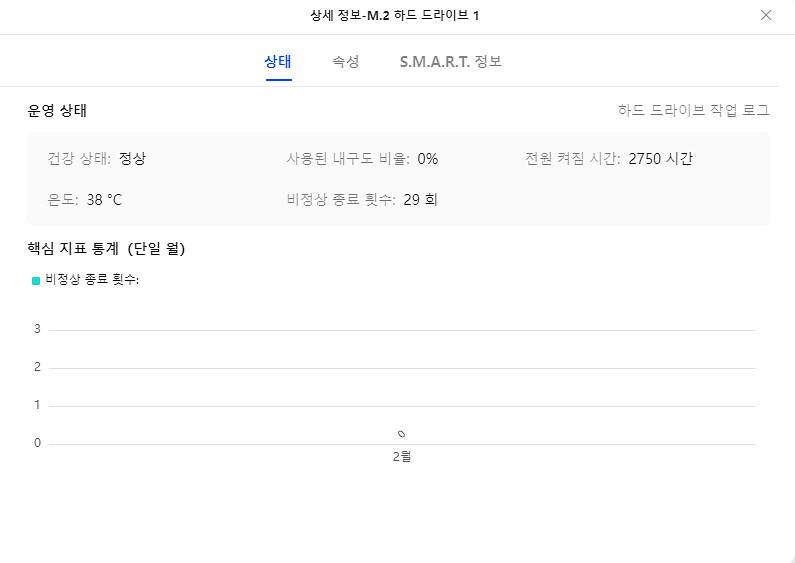The image size is (795, 563).
Task: Close the M.2 drive details dialog
Action: tap(766, 16)
